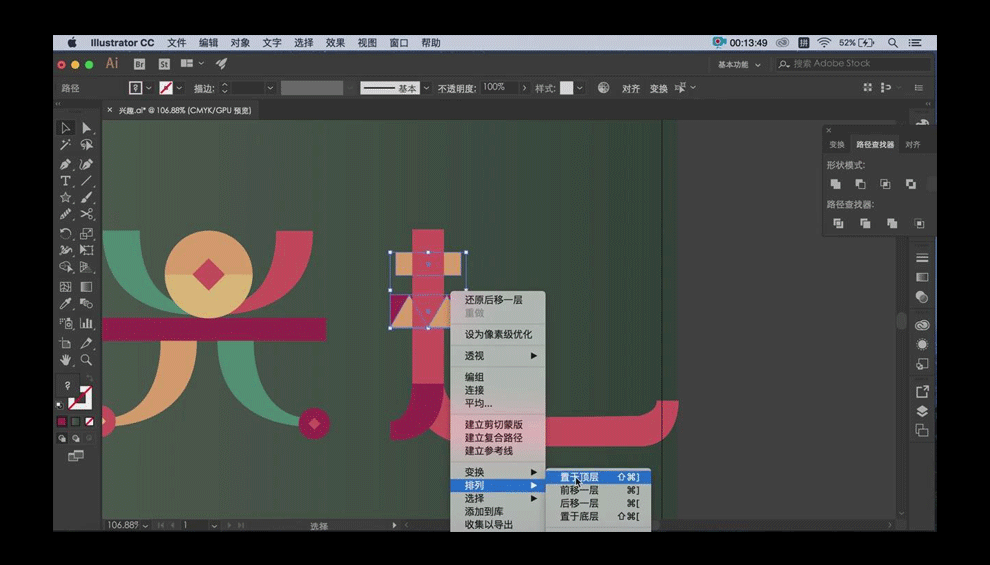Click the Unite shape mode icon
The height and width of the screenshot is (565, 990).
coord(836,184)
